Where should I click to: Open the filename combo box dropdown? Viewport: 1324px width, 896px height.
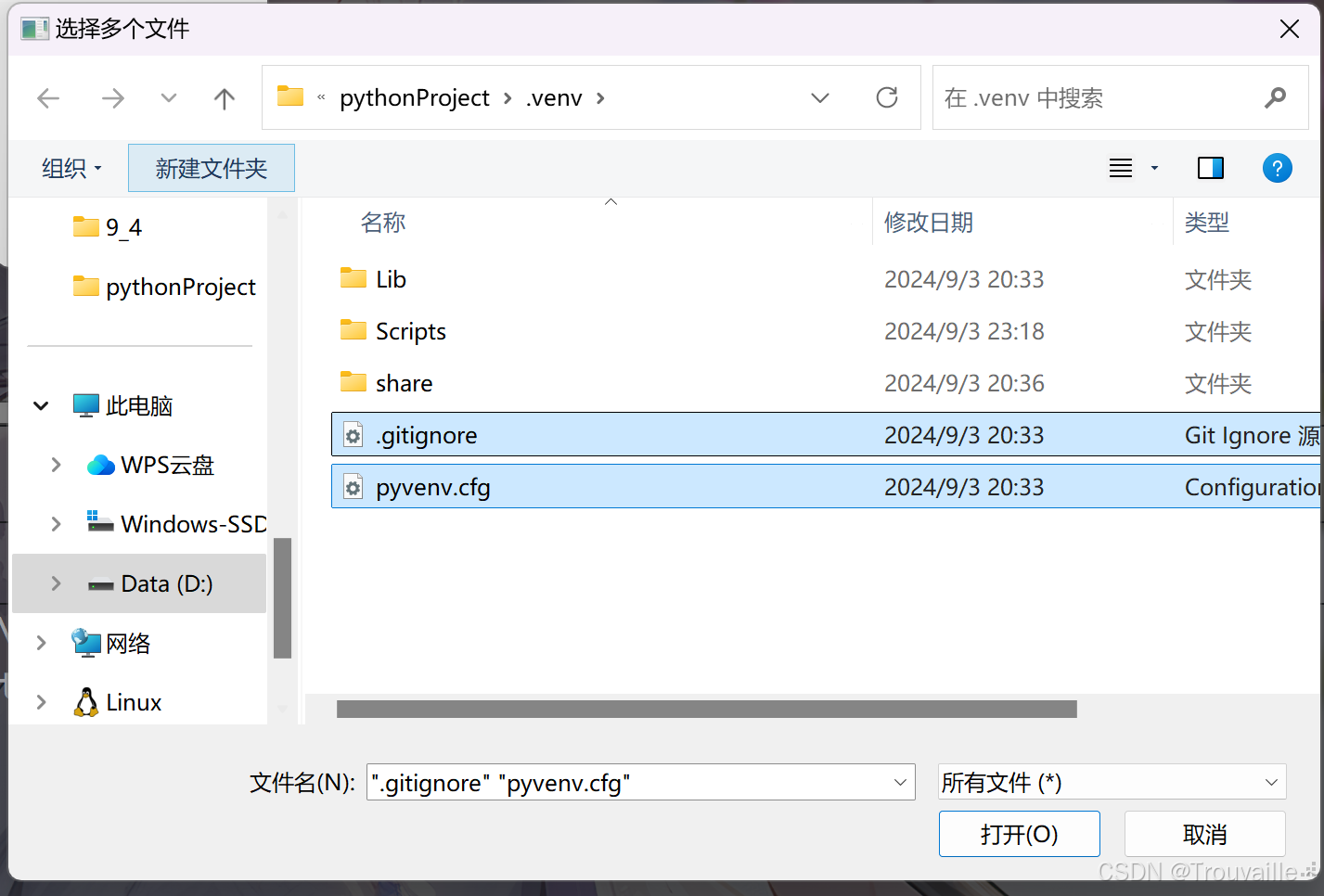tap(897, 782)
